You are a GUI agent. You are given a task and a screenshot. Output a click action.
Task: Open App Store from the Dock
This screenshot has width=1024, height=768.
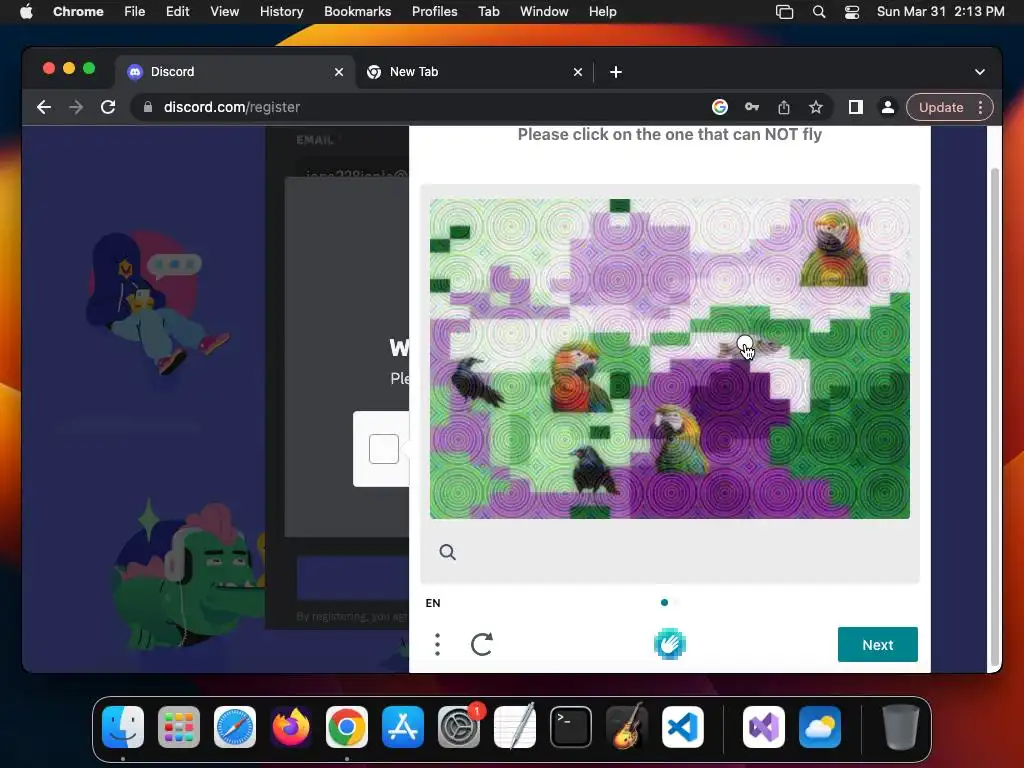[403, 727]
